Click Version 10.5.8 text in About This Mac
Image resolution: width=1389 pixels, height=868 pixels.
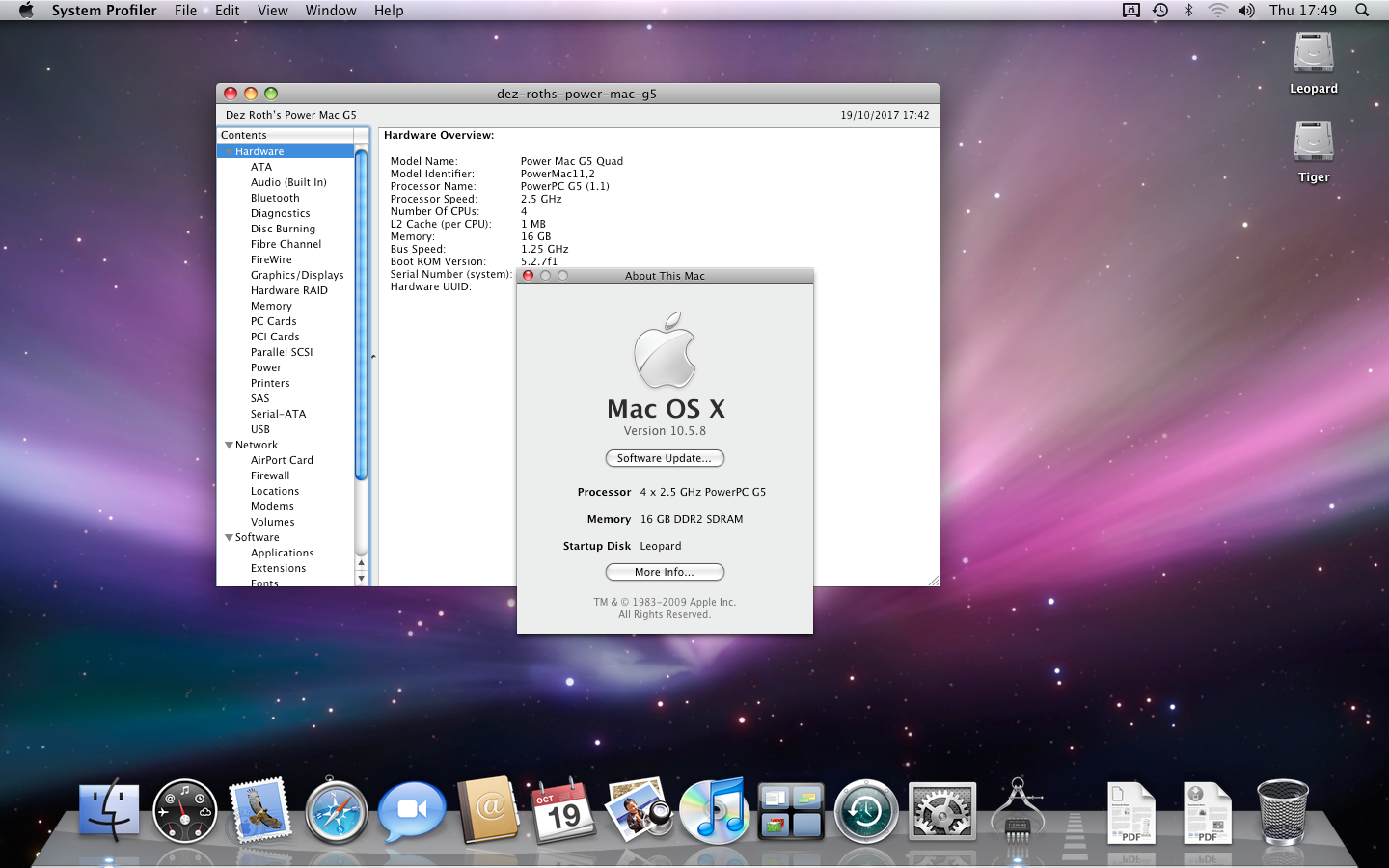(x=665, y=431)
